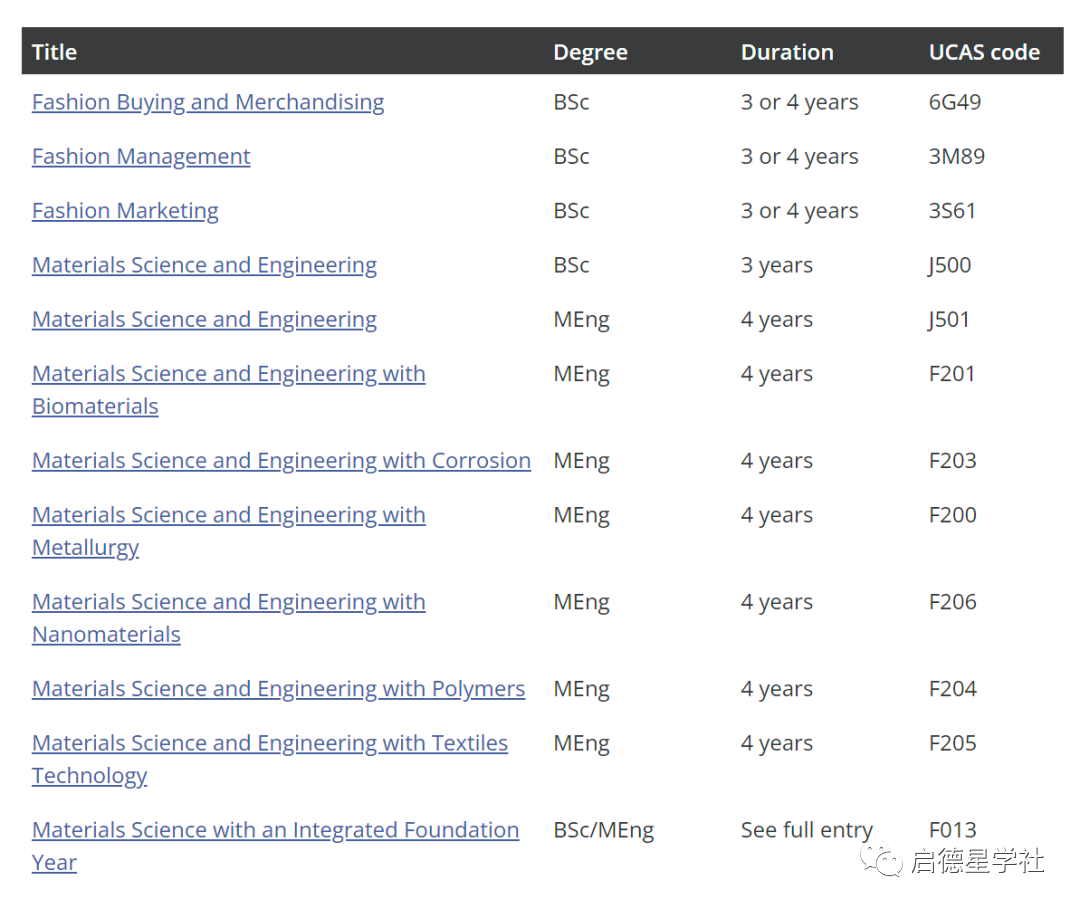Screen dimensions: 1080x909
Task: Click the Degree column header
Action: (590, 52)
